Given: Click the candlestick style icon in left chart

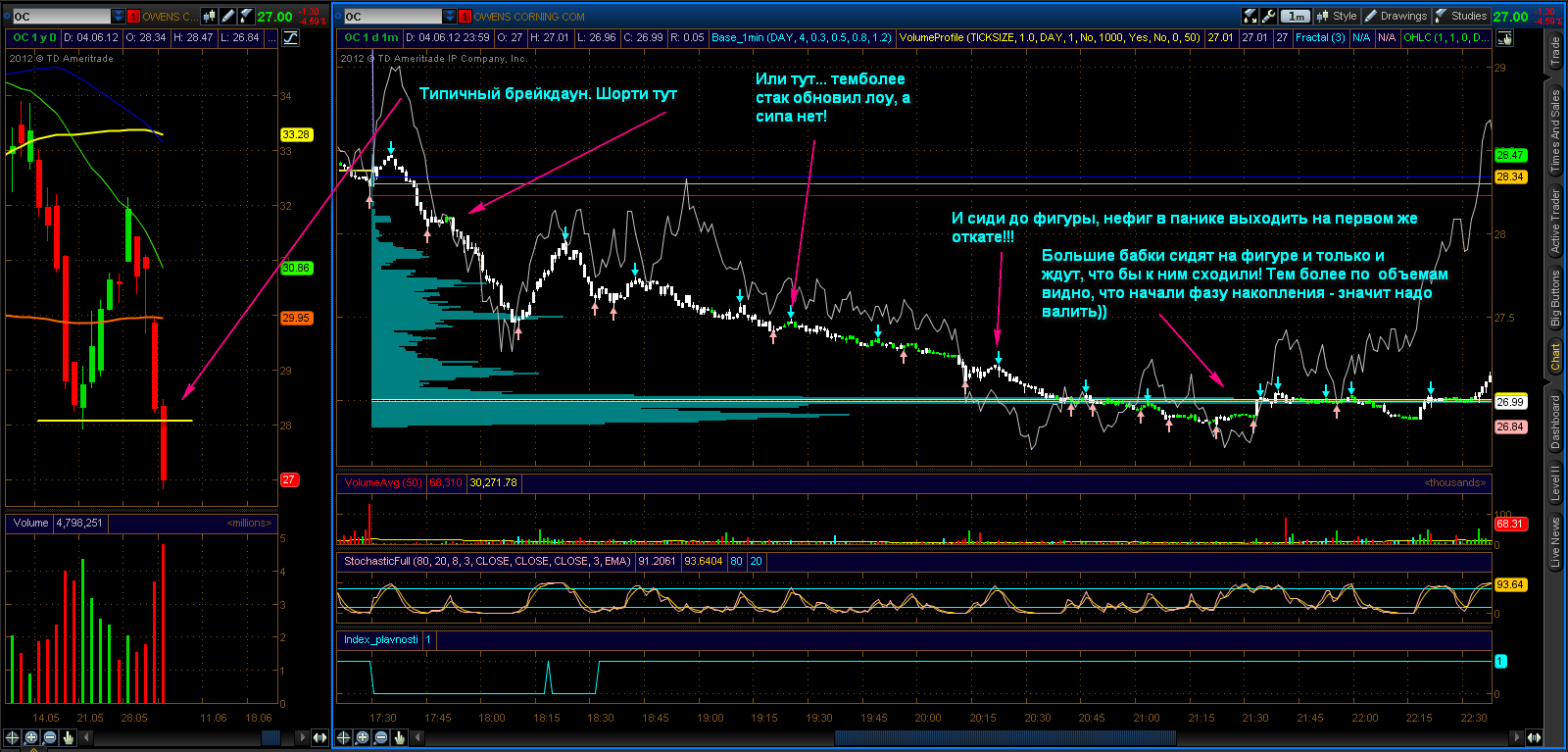Looking at the screenshot, I should 209,16.
